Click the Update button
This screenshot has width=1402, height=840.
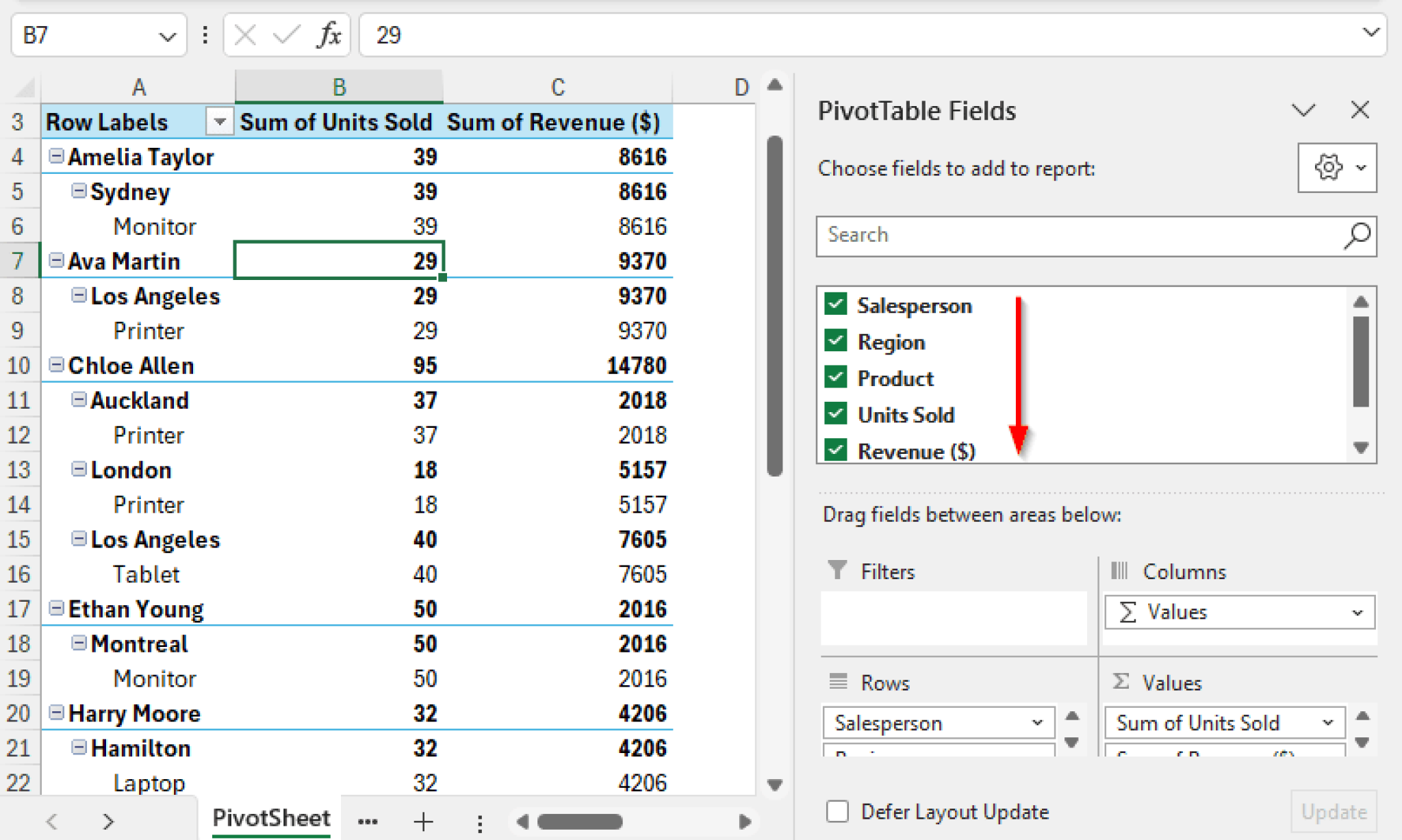tap(1334, 811)
